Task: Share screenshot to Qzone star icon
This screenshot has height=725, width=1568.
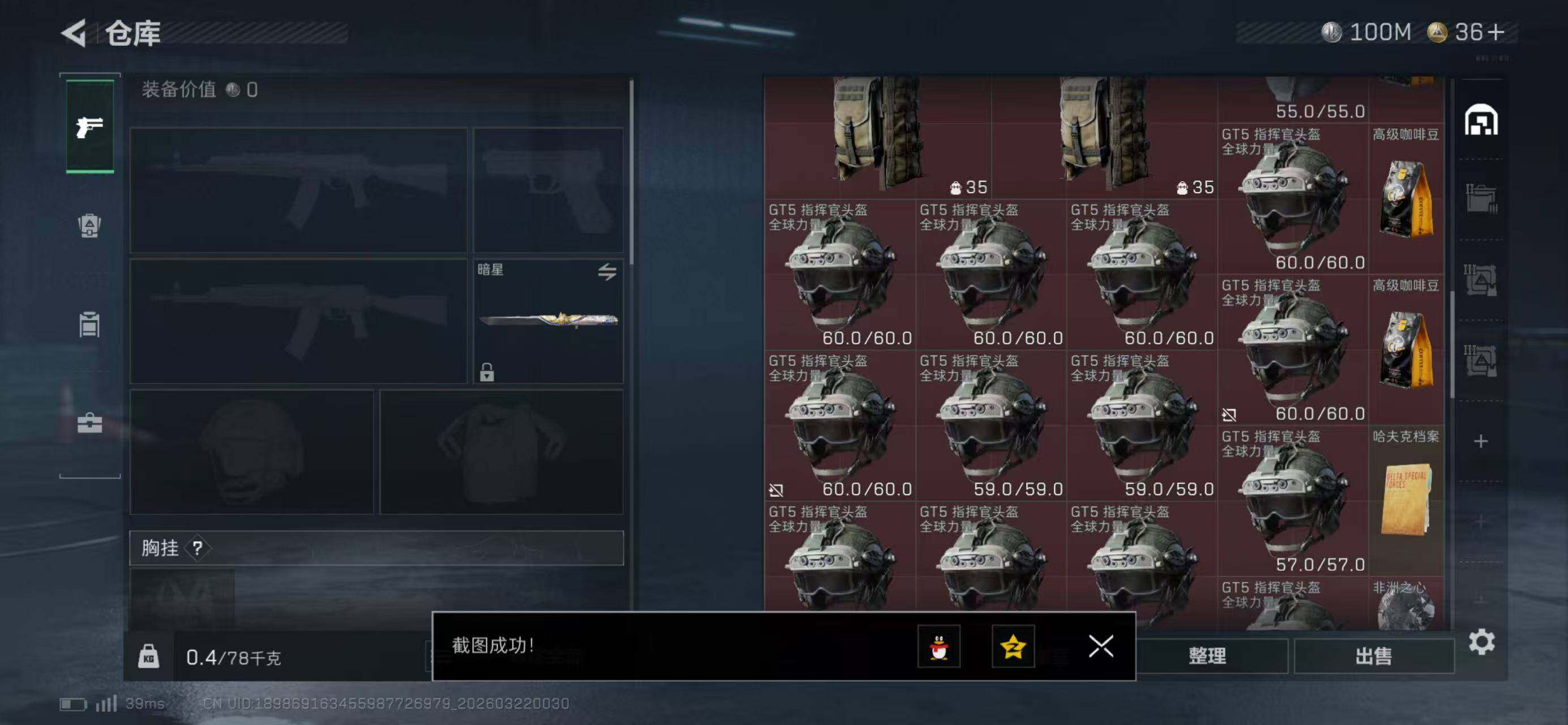Action: click(x=1013, y=646)
